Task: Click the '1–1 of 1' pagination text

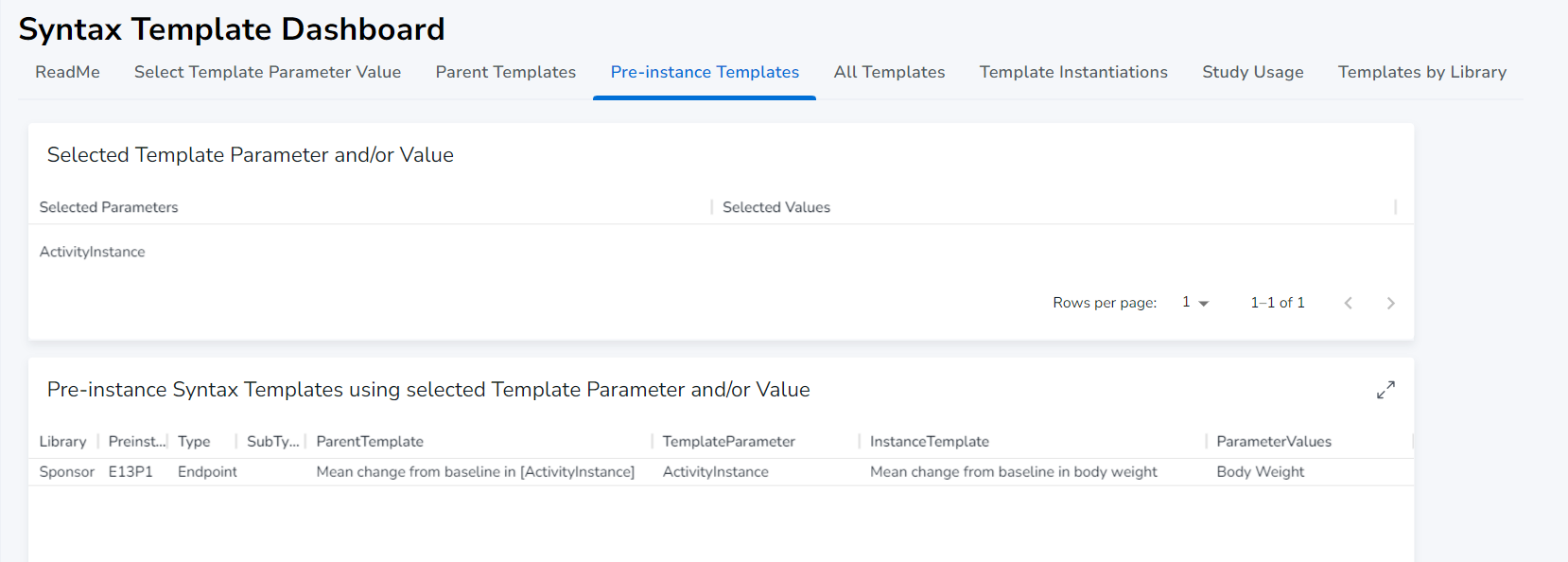Action: (1278, 303)
